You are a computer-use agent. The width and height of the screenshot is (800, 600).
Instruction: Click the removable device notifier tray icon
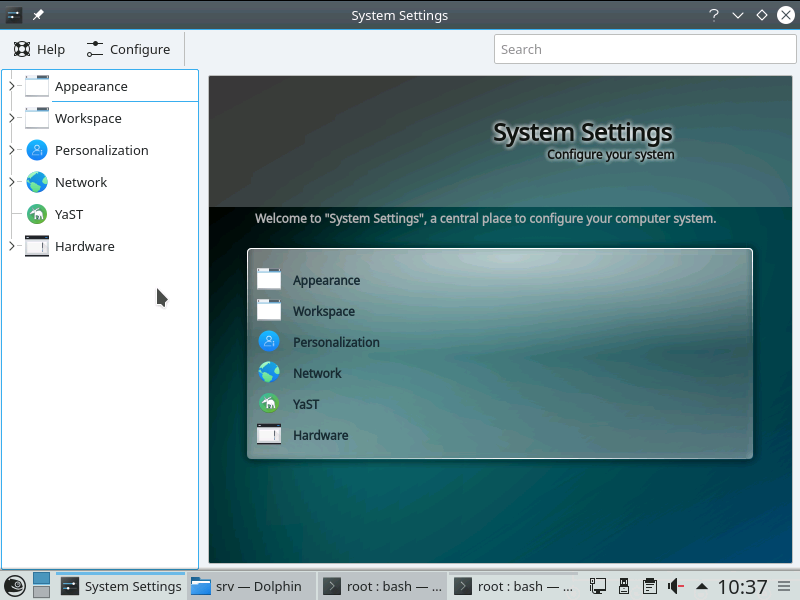pos(623,586)
